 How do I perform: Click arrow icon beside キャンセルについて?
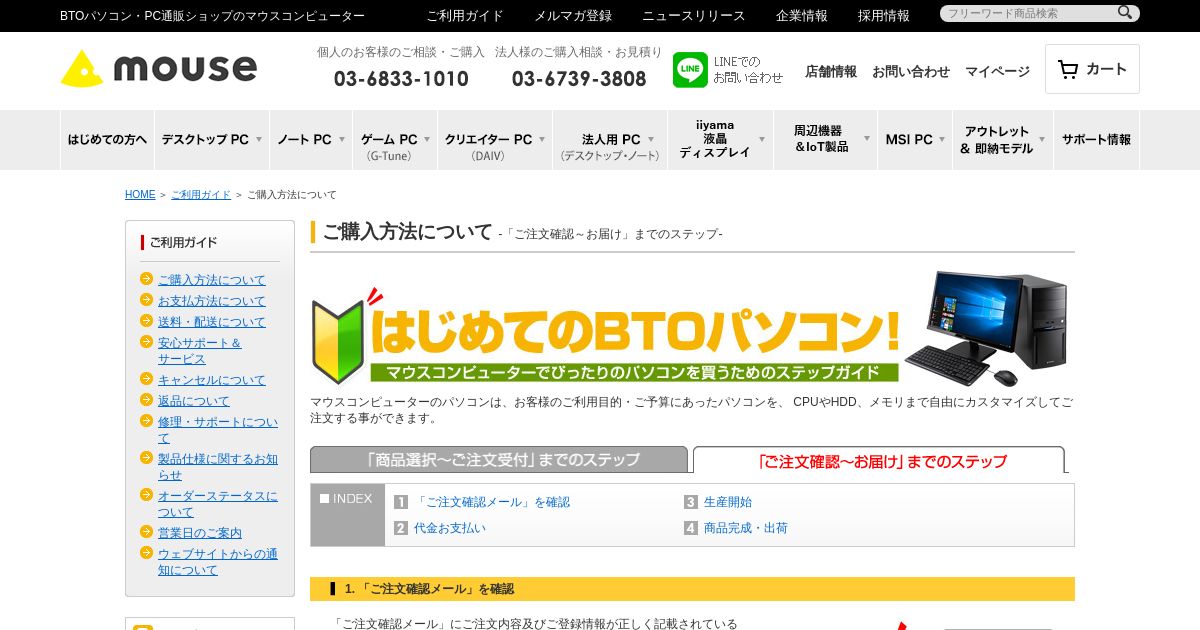147,379
